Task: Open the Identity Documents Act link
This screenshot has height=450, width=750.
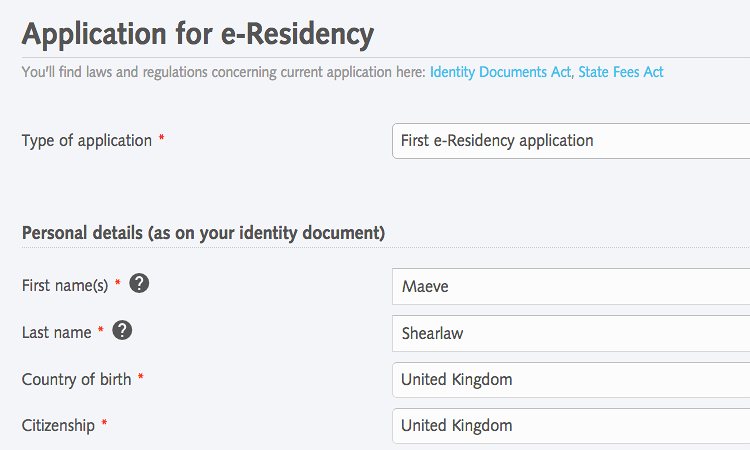Action: point(500,72)
